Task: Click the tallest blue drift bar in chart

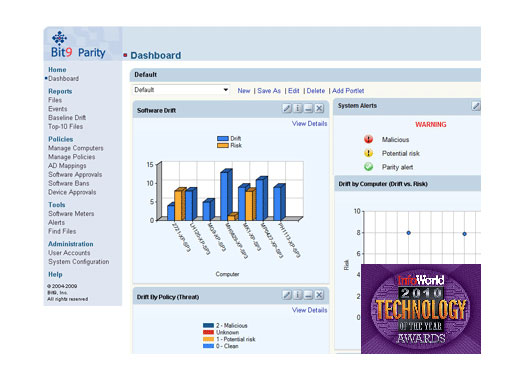Action: click(x=226, y=195)
